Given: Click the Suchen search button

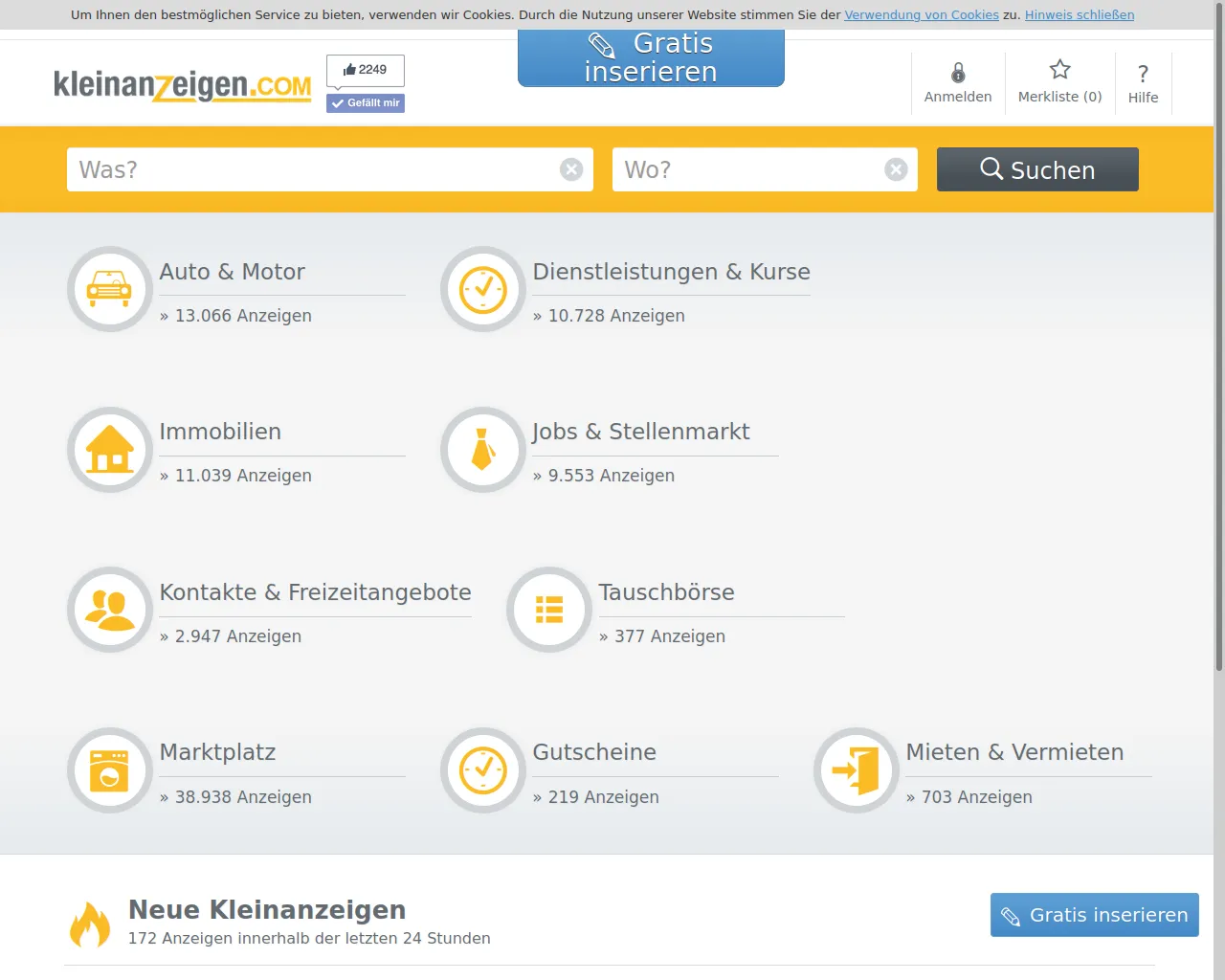Looking at the screenshot, I should [x=1037, y=169].
